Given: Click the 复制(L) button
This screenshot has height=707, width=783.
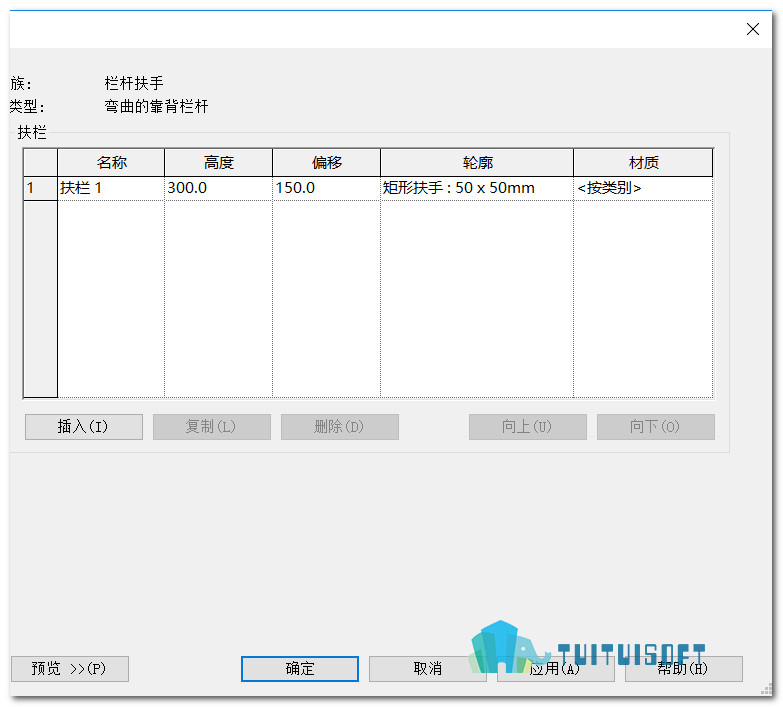Looking at the screenshot, I should click(212, 426).
